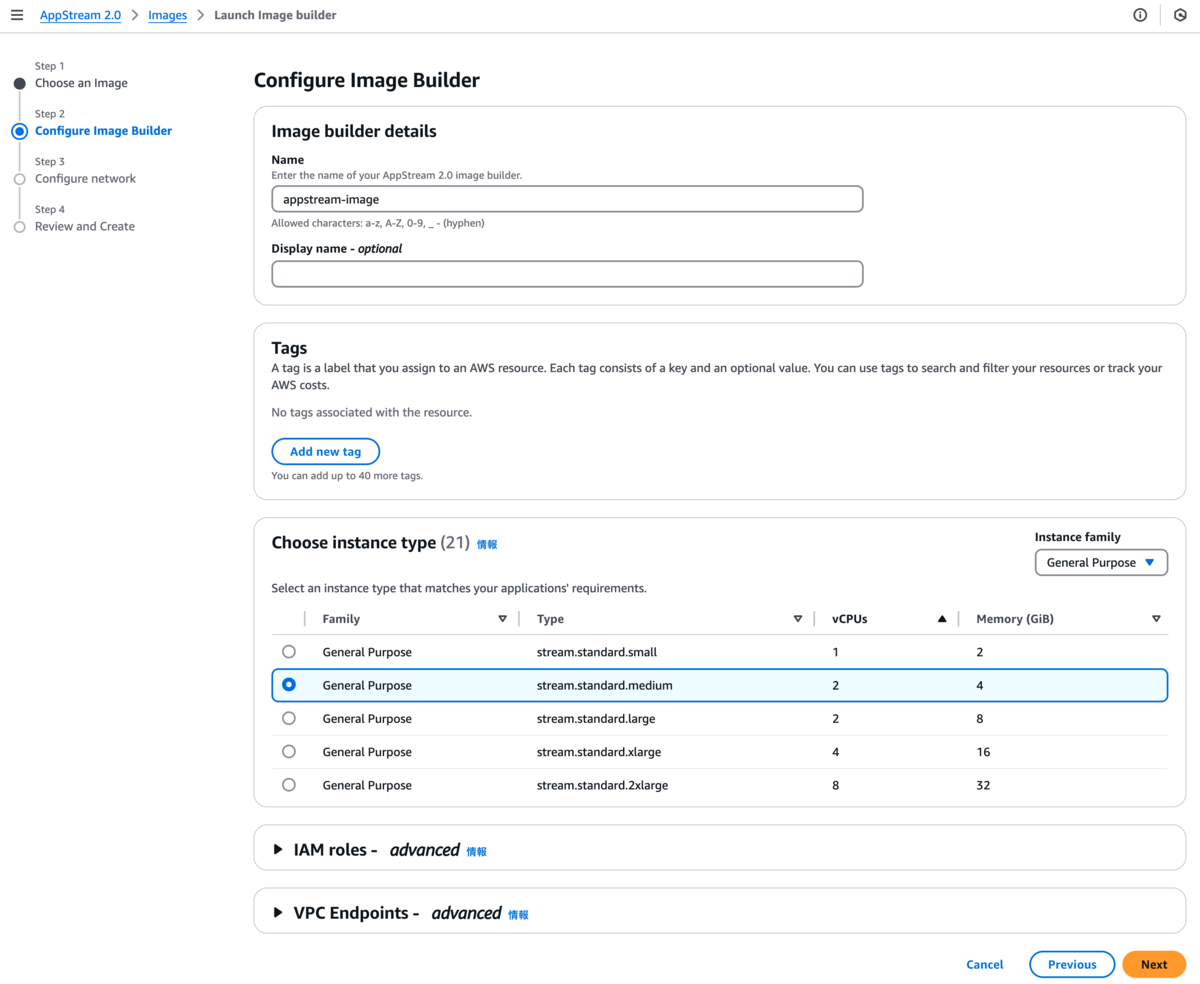
Task: Click the Previous button
Action: [x=1072, y=965]
